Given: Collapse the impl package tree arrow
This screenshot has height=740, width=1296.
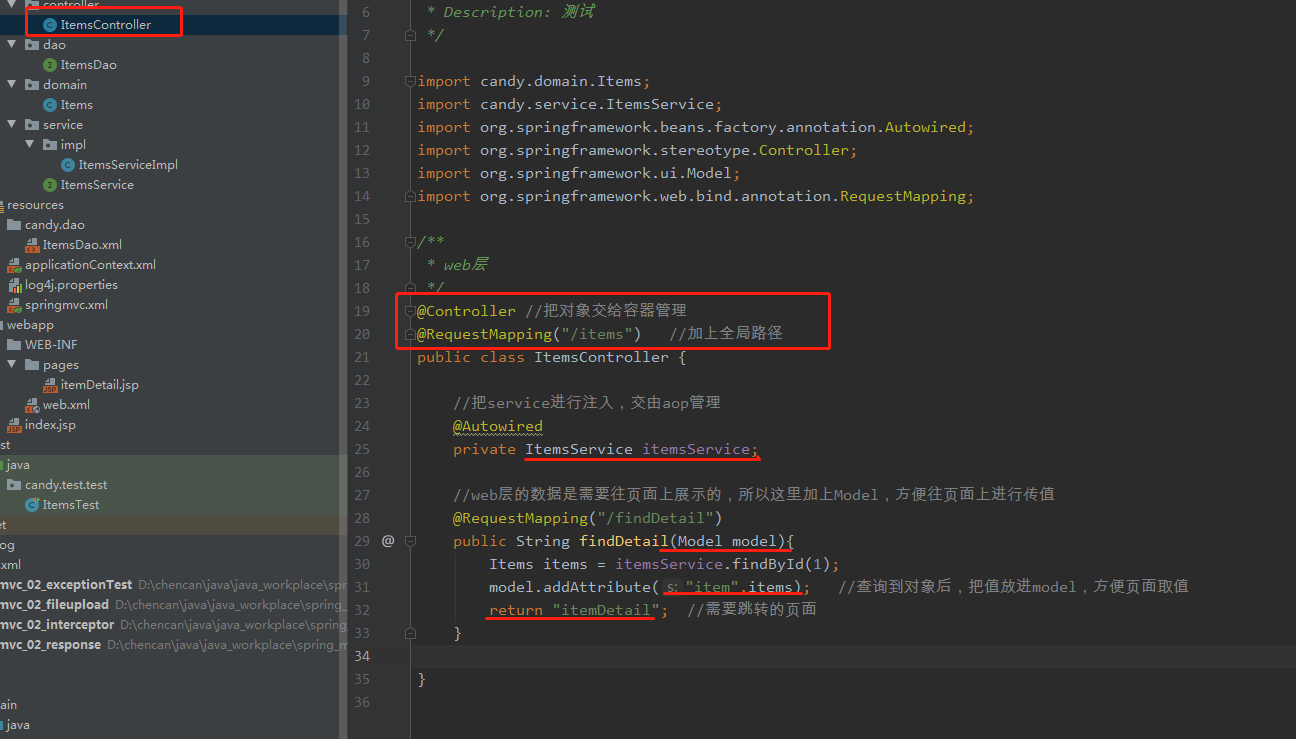Looking at the screenshot, I should 29,145.
